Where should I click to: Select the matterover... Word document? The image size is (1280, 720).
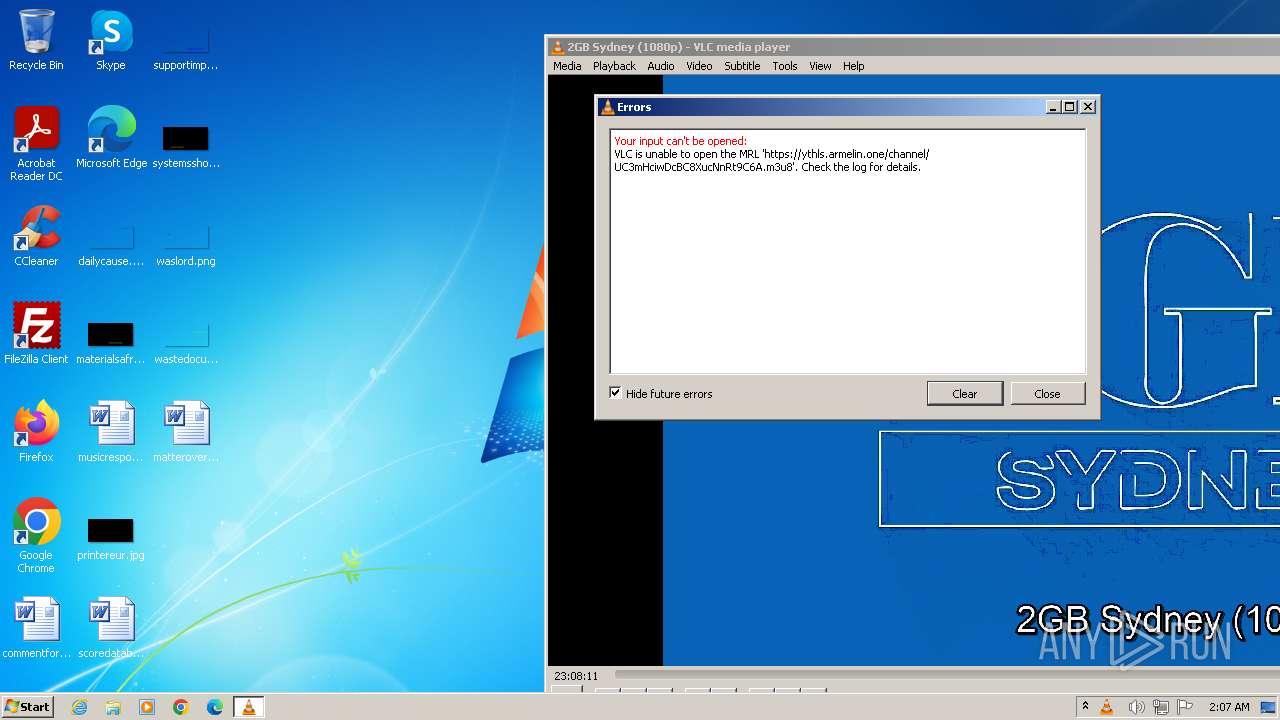185,432
